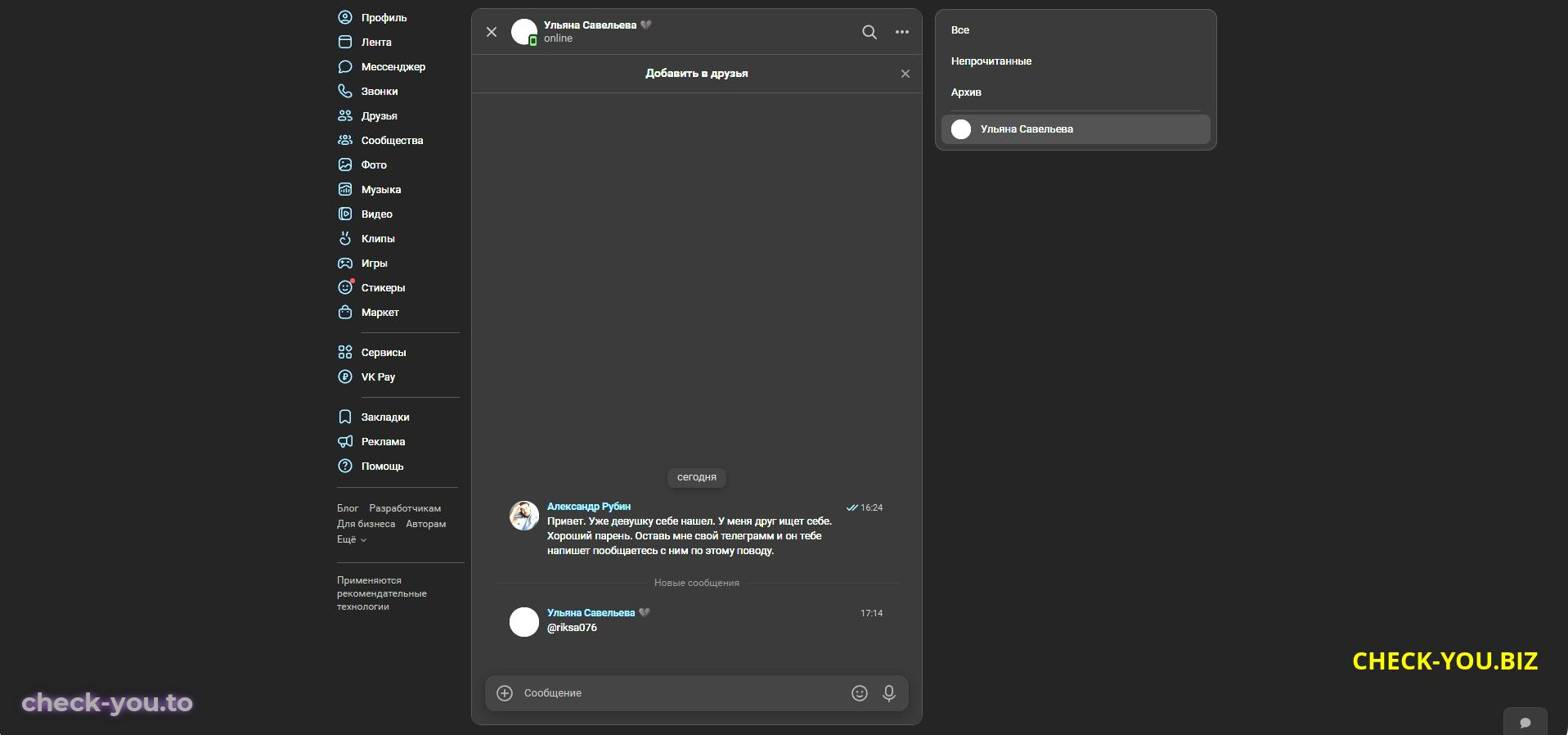This screenshot has width=1568, height=735.
Task: Open the Разработчикам footer link
Action: (405, 508)
